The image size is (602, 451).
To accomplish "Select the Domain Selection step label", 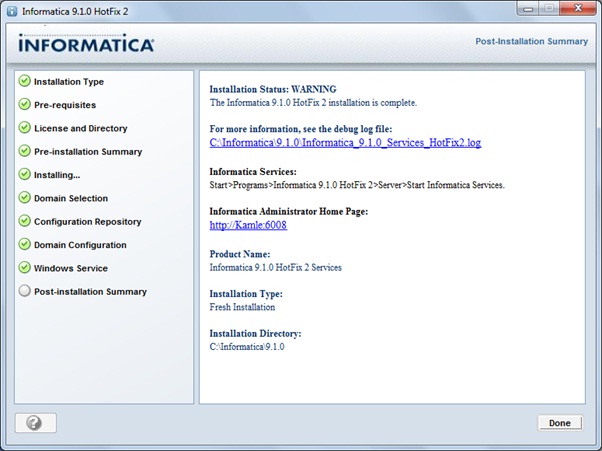I will tap(71, 198).
